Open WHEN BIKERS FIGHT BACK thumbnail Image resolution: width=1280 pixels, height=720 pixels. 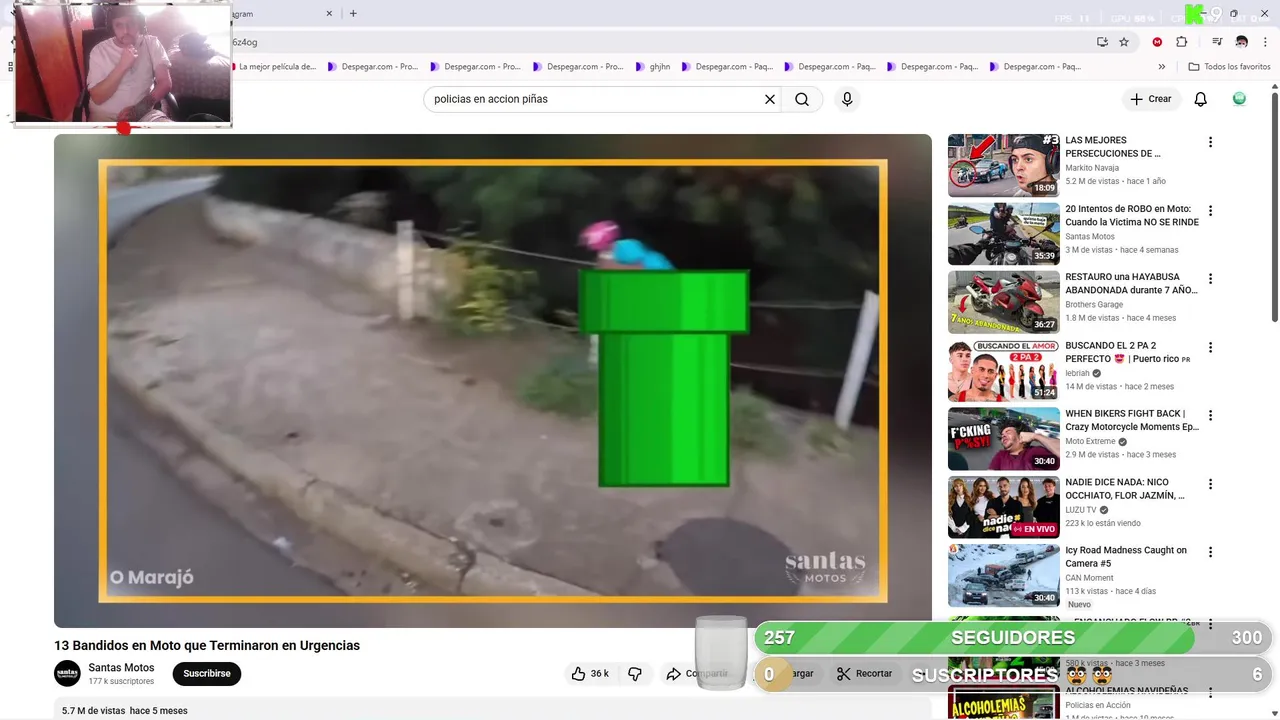click(1003, 439)
